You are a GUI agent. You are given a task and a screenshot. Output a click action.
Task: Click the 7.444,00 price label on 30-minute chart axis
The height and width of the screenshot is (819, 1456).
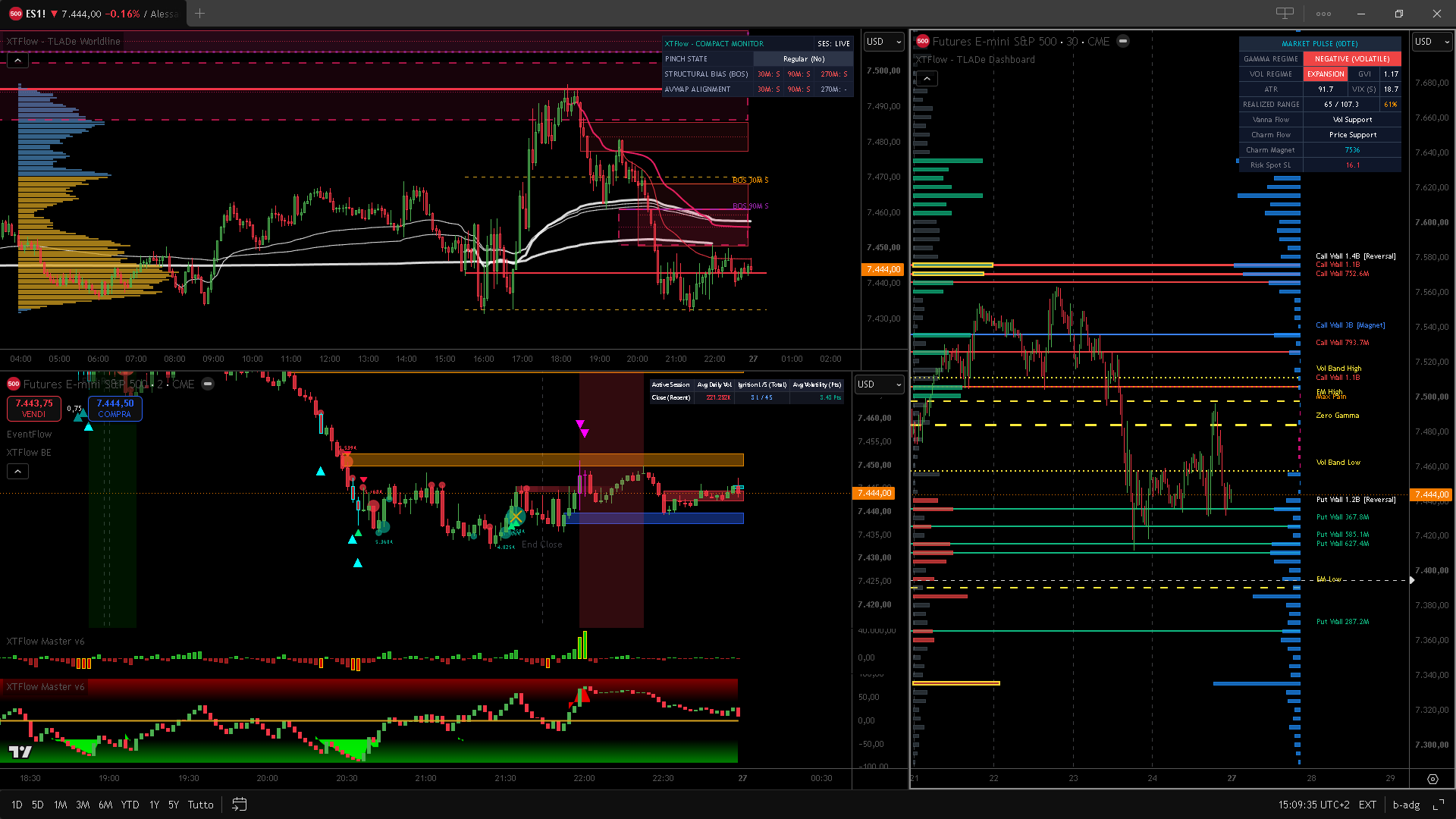coord(1430,494)
